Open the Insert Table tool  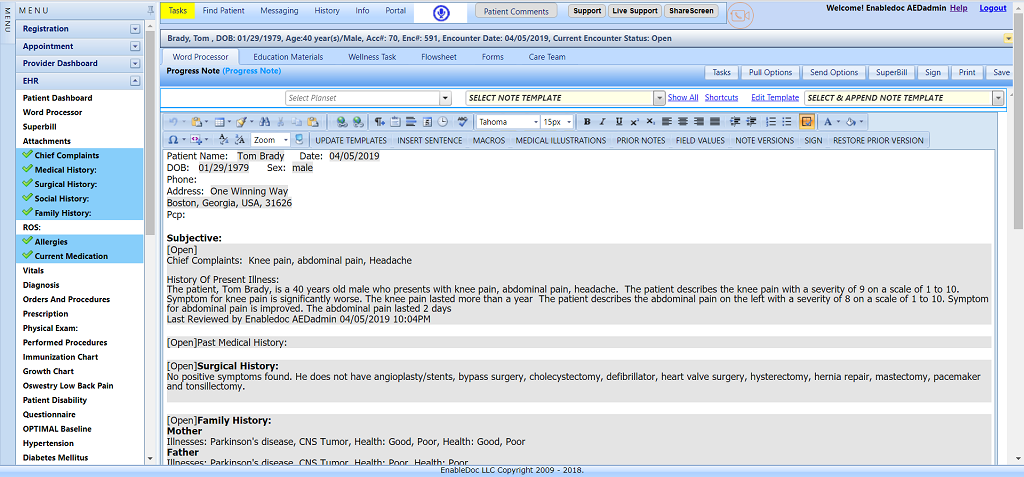click(x=219, y=122)
